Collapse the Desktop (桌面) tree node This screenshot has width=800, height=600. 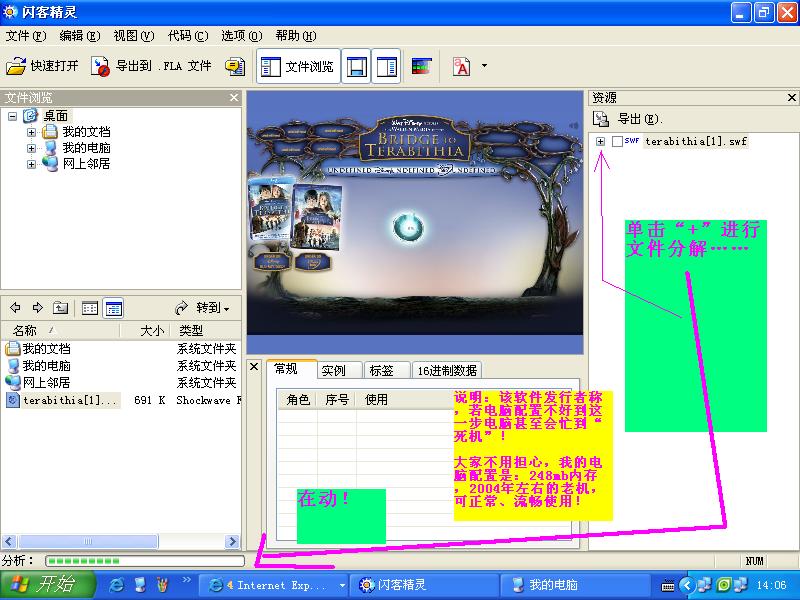(x=13, y=116)
